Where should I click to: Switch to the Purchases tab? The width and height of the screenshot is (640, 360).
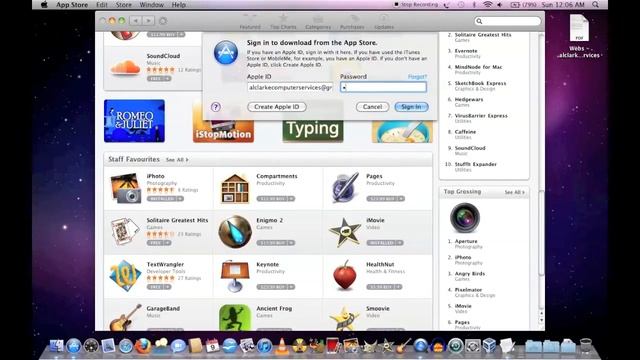[352, 22]
